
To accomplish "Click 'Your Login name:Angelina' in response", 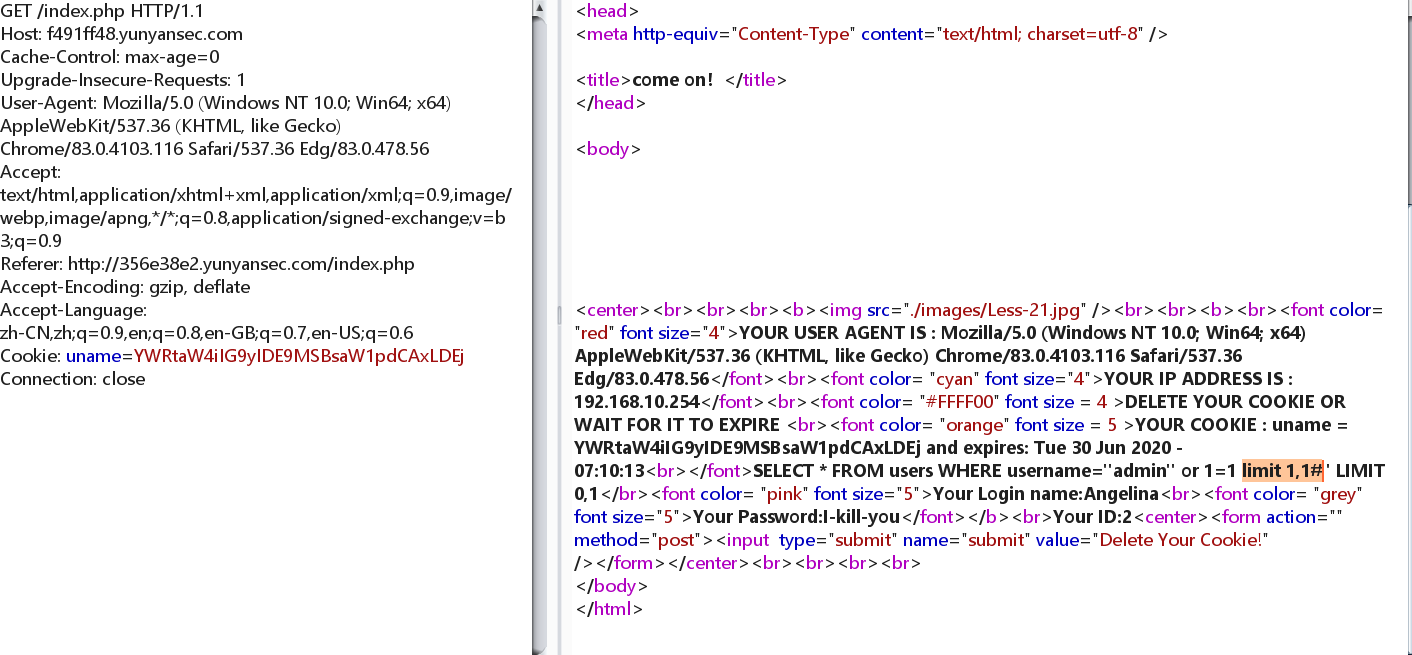I will click(1046, 494).
